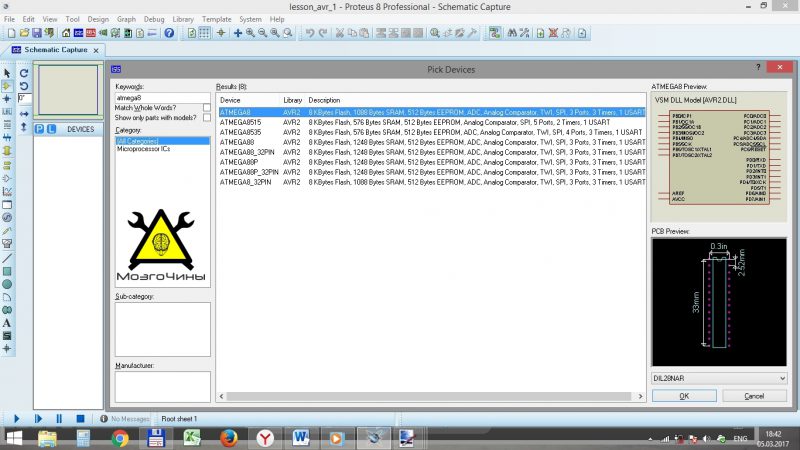Image resolution: width=800 pixels, height=450 pixels.
Task: Select Microprocessor ICs category
Action: click(143, 149)
